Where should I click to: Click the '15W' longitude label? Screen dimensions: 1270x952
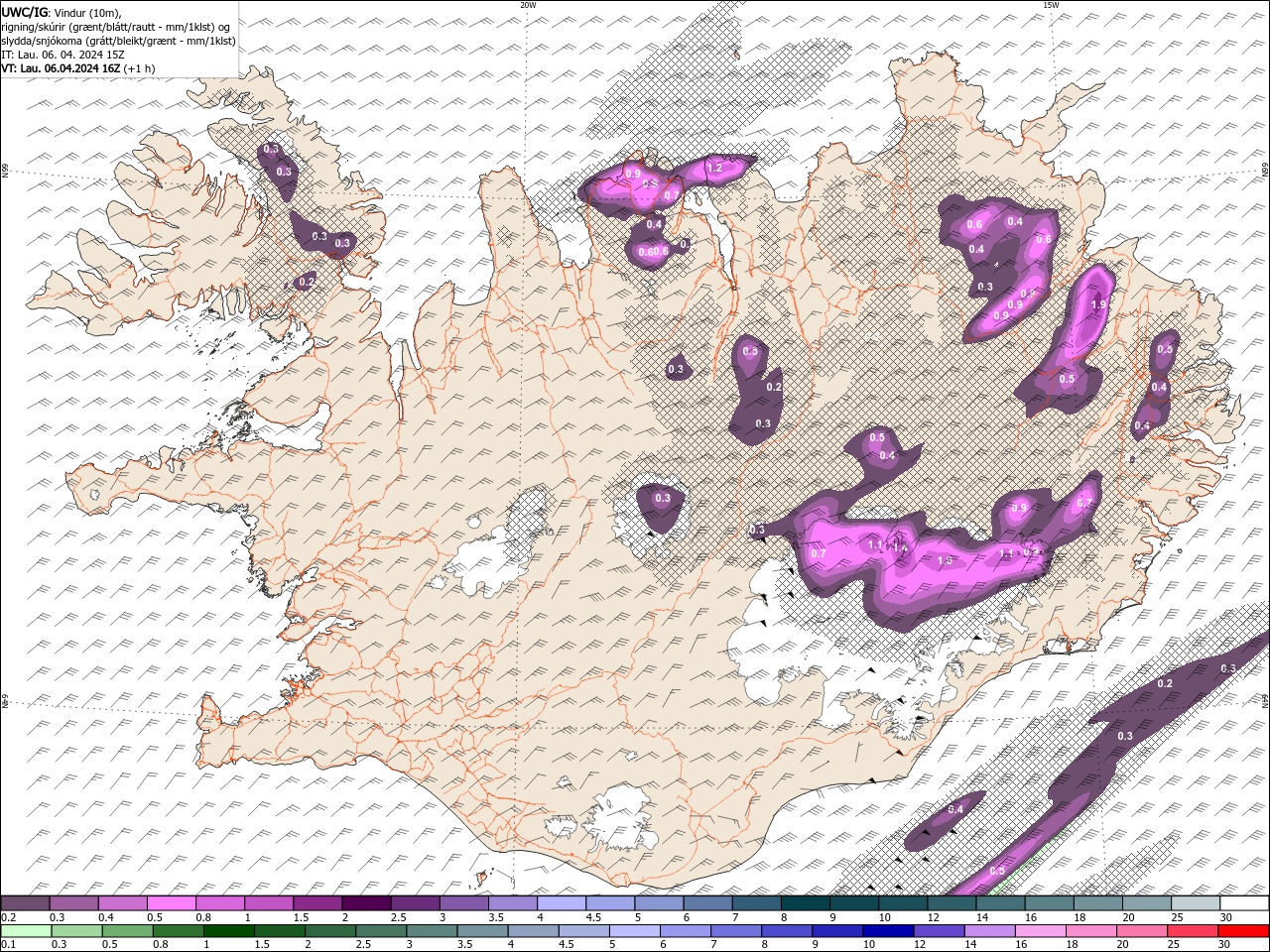click(1051, 5)
